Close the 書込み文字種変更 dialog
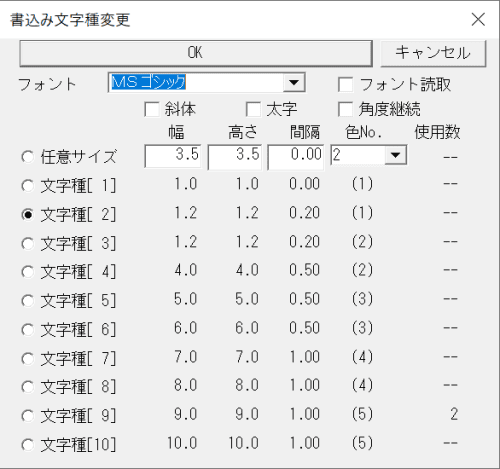Image resolution: width=500 pixels, height=469 pixels. coord(478,19)
